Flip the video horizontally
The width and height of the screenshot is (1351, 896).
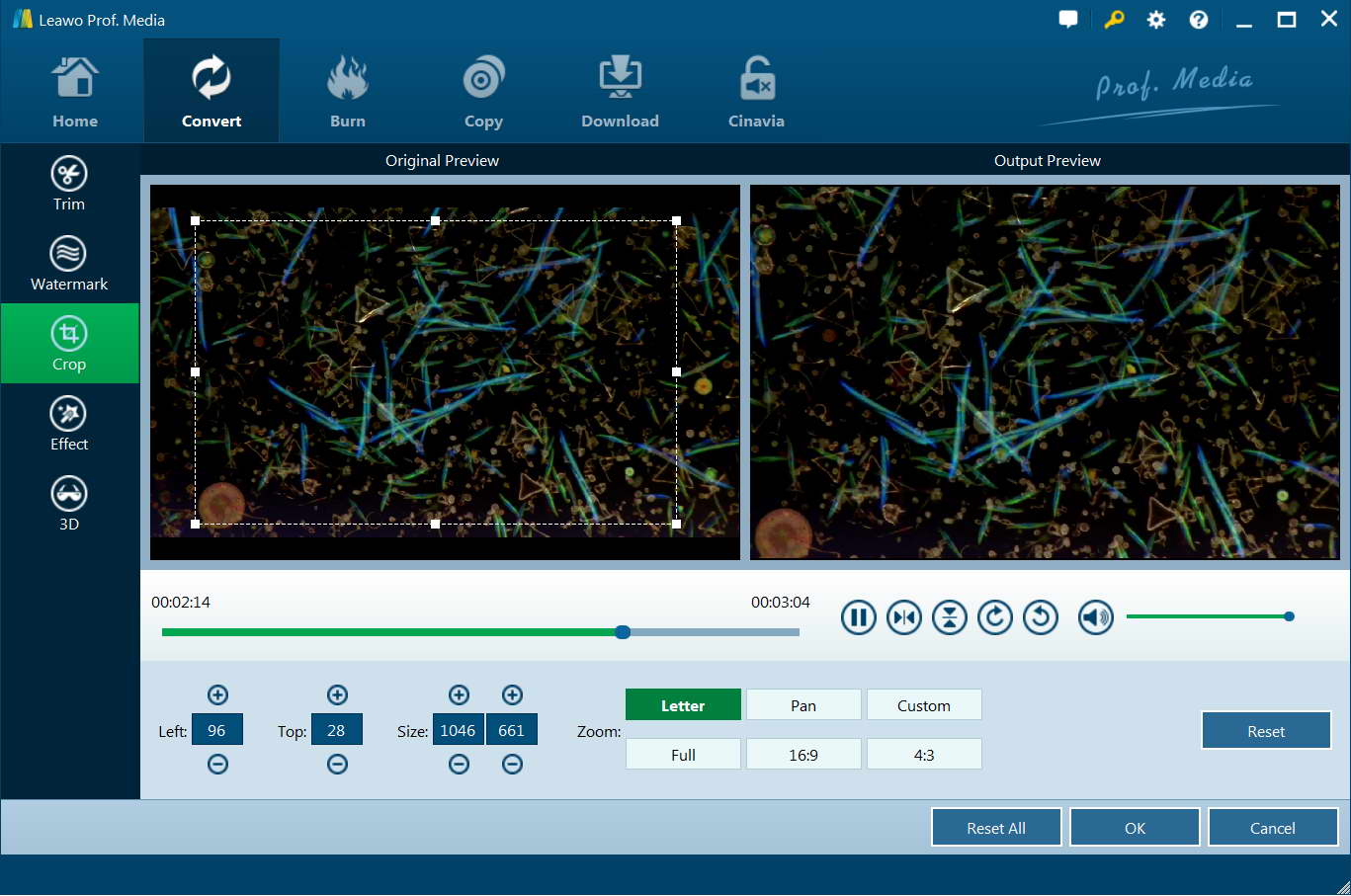[x=904, y=617]
